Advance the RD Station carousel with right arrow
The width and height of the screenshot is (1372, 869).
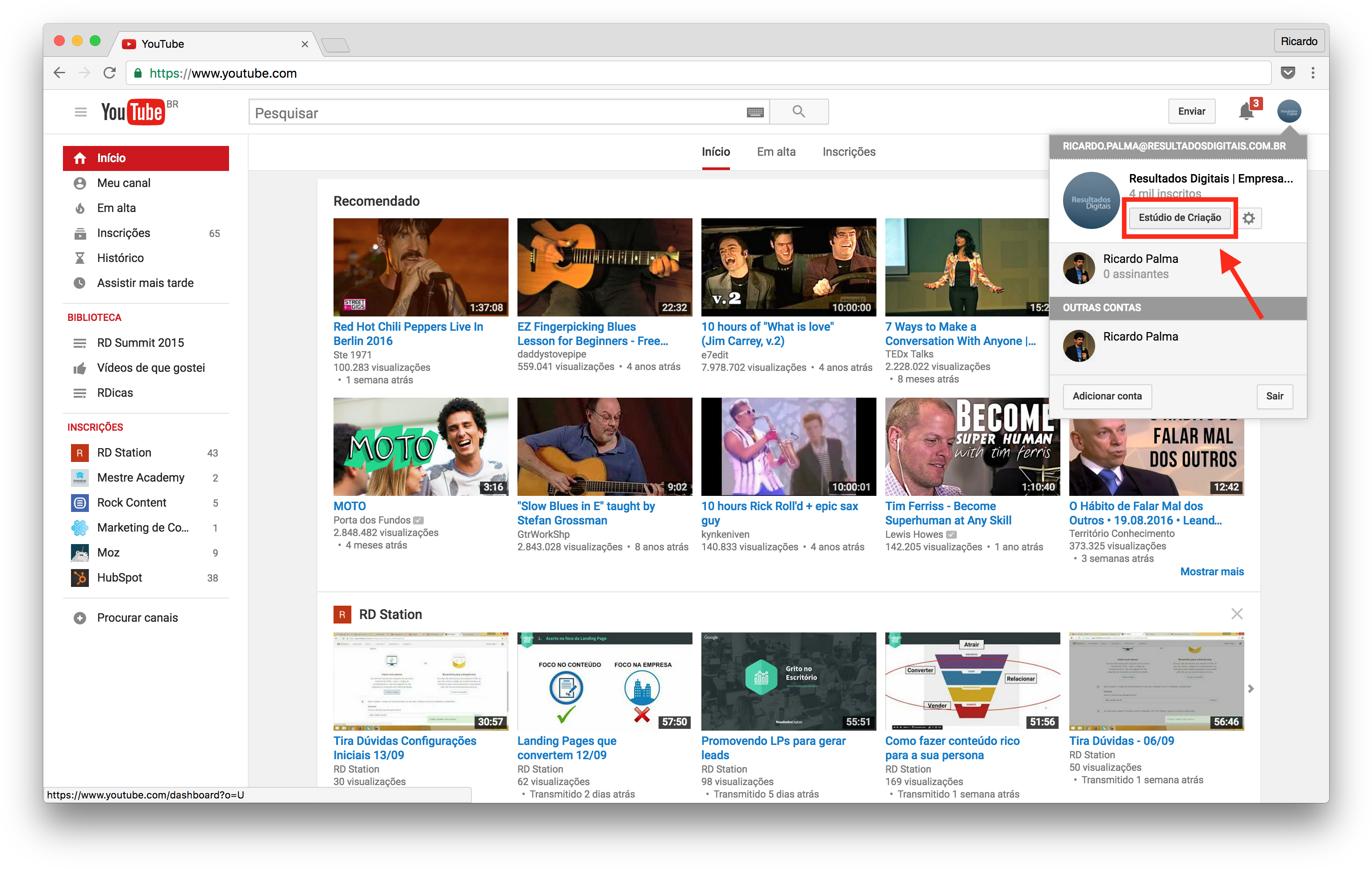click(1251, 688)
